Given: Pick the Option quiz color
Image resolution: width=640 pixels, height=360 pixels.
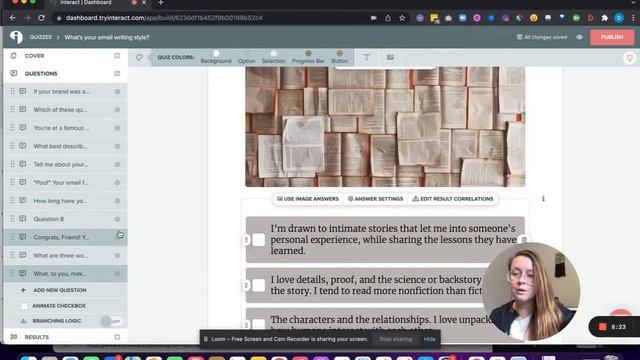Looking at the screenshot, I should [x=247, y=57].
